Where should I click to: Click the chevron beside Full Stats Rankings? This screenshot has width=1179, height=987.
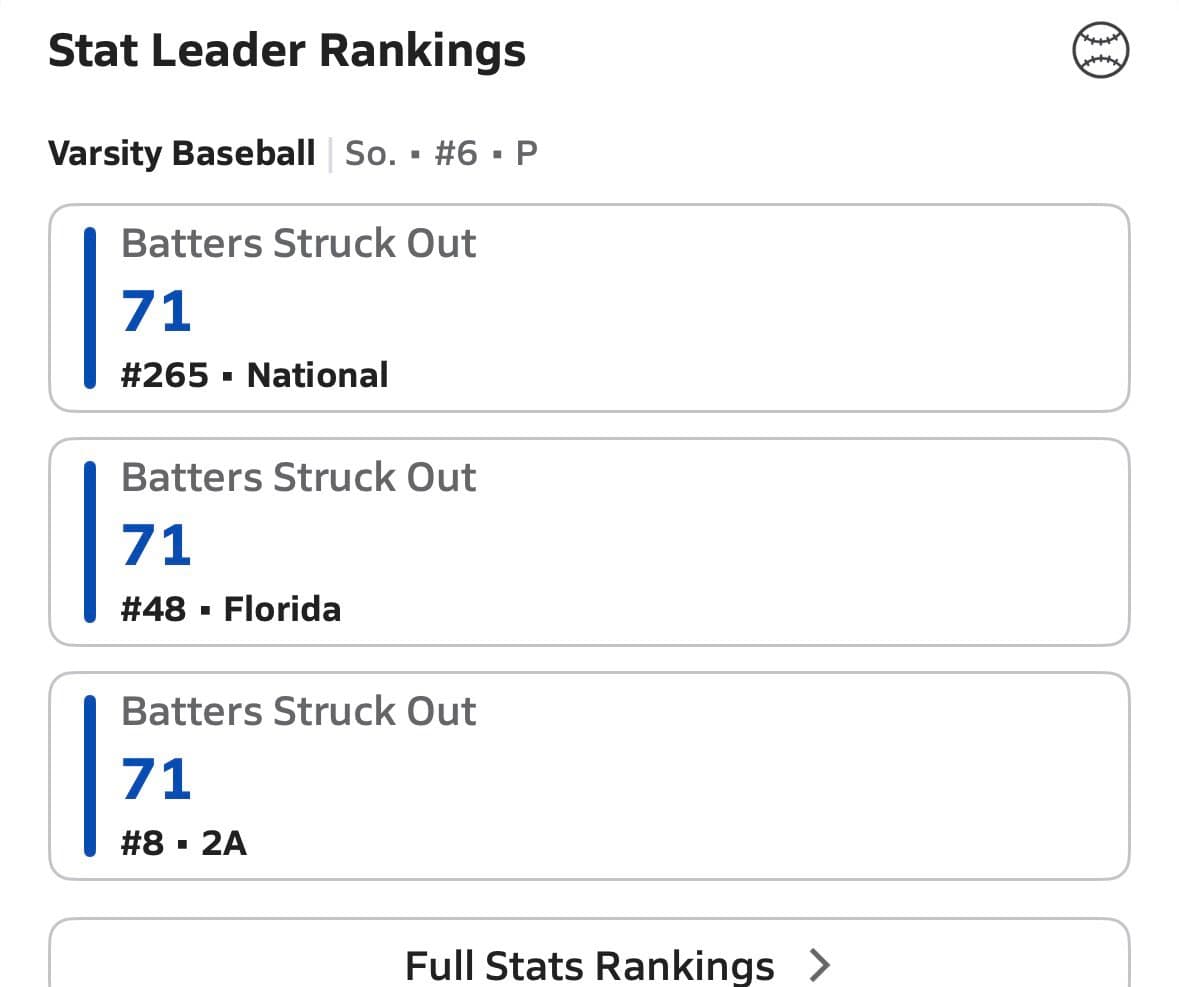820,965
